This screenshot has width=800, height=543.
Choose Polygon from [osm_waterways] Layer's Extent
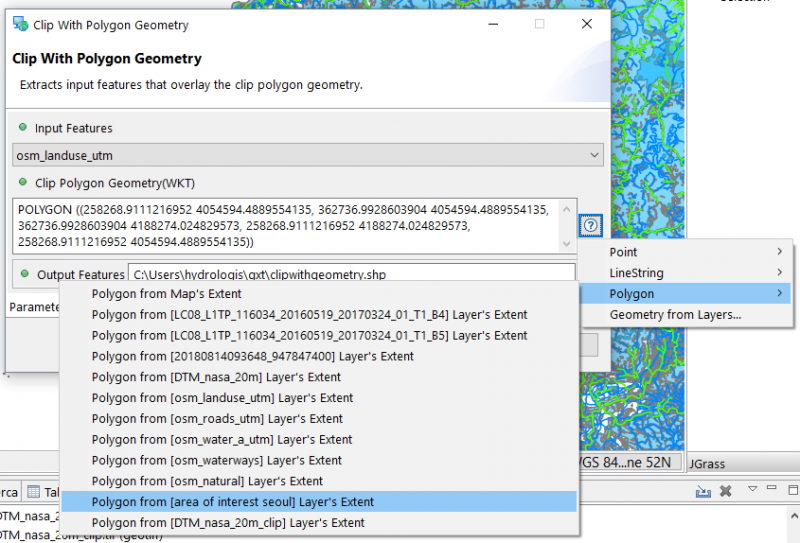216,460
